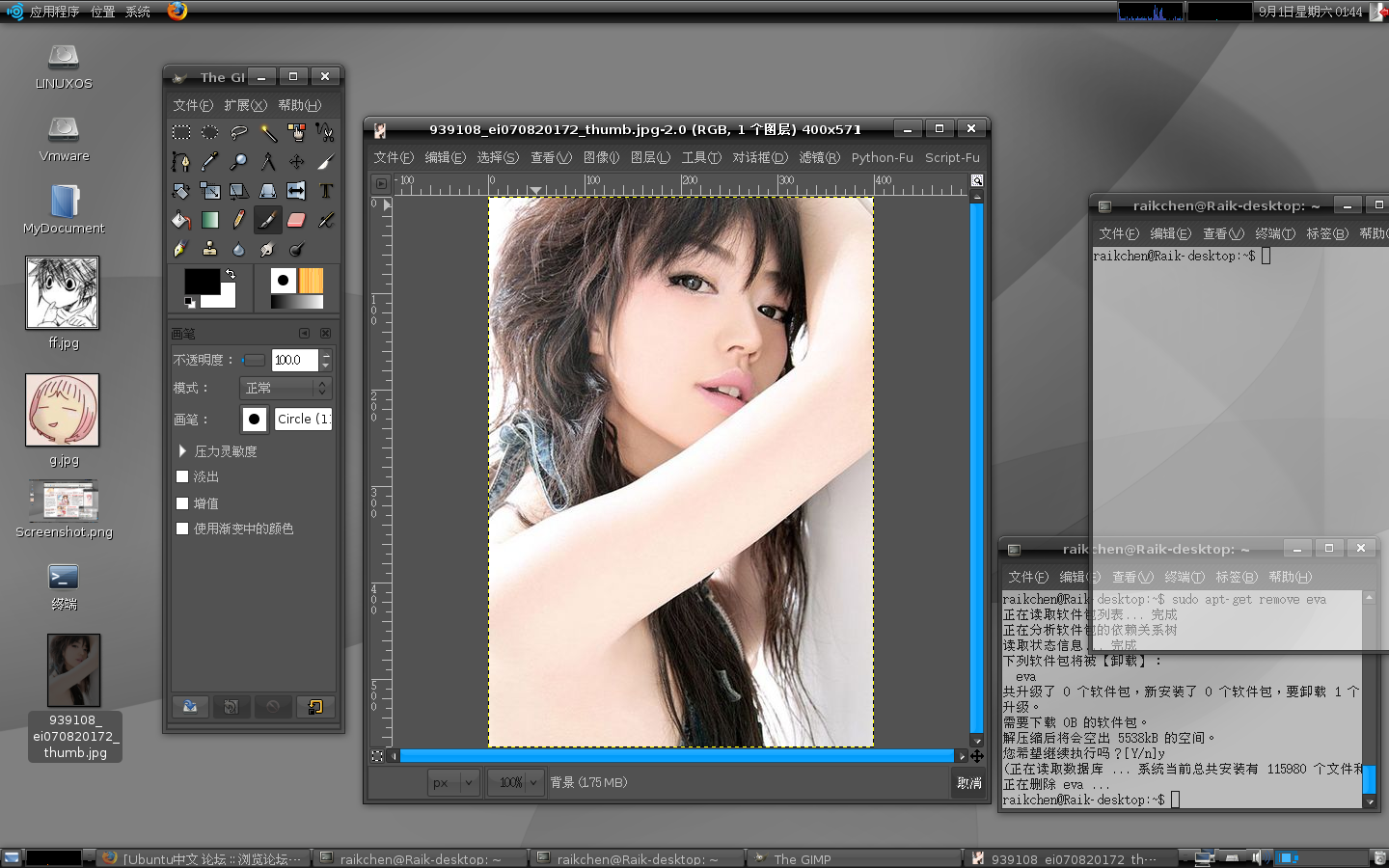Choose the Bucket Fill tool
Screen dimensions: 1389x868
pyautogui.click(x=181, y=220)
